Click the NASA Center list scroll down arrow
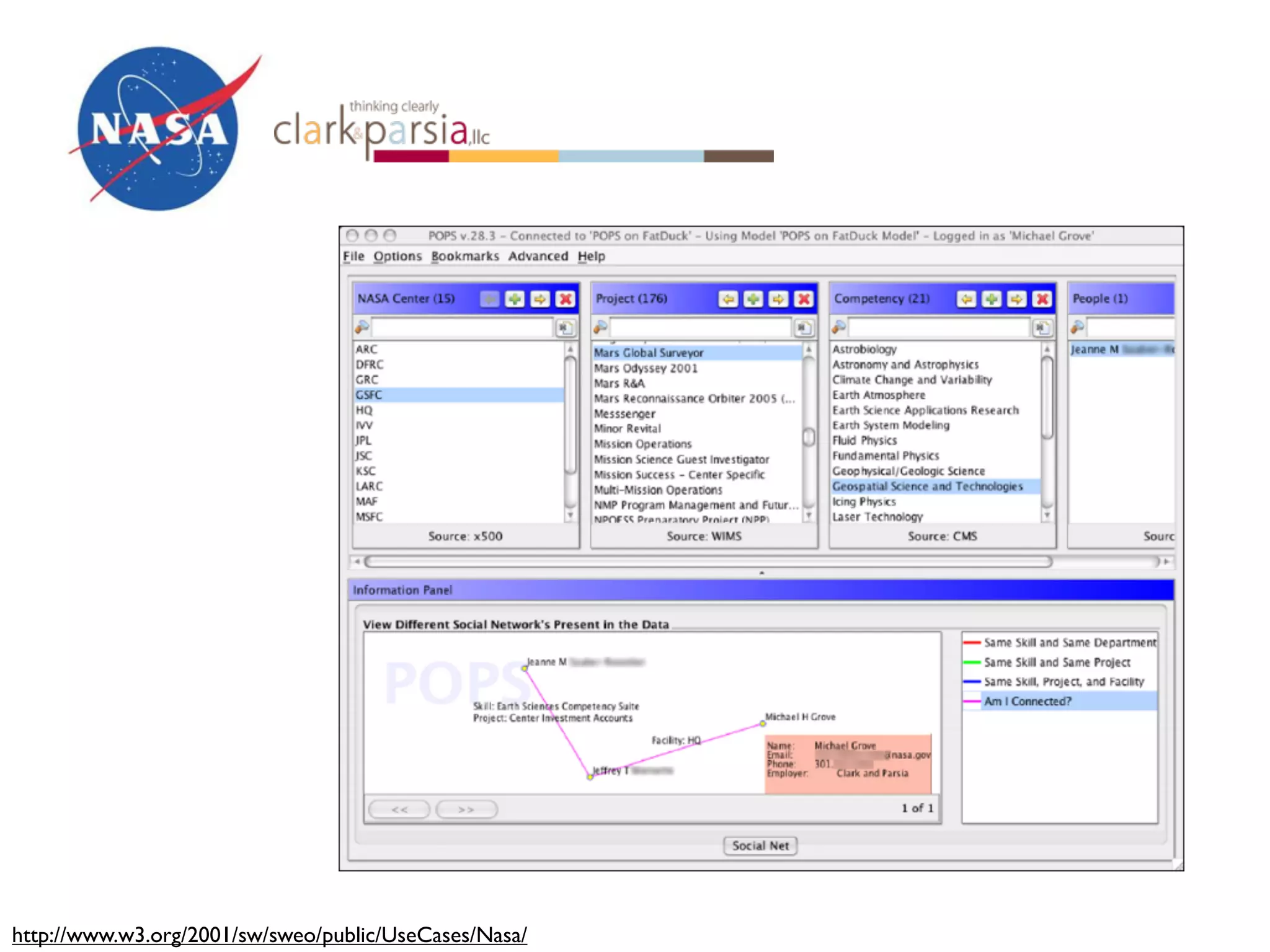 click(x=570, y=516)
